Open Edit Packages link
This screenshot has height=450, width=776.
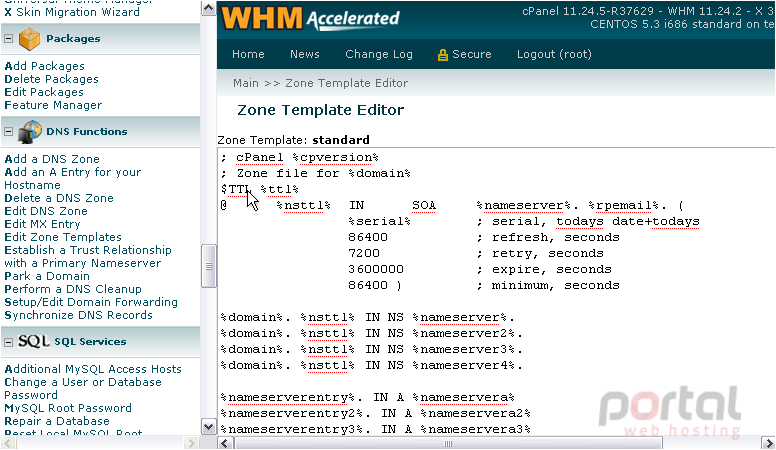[x=44, y=92]
